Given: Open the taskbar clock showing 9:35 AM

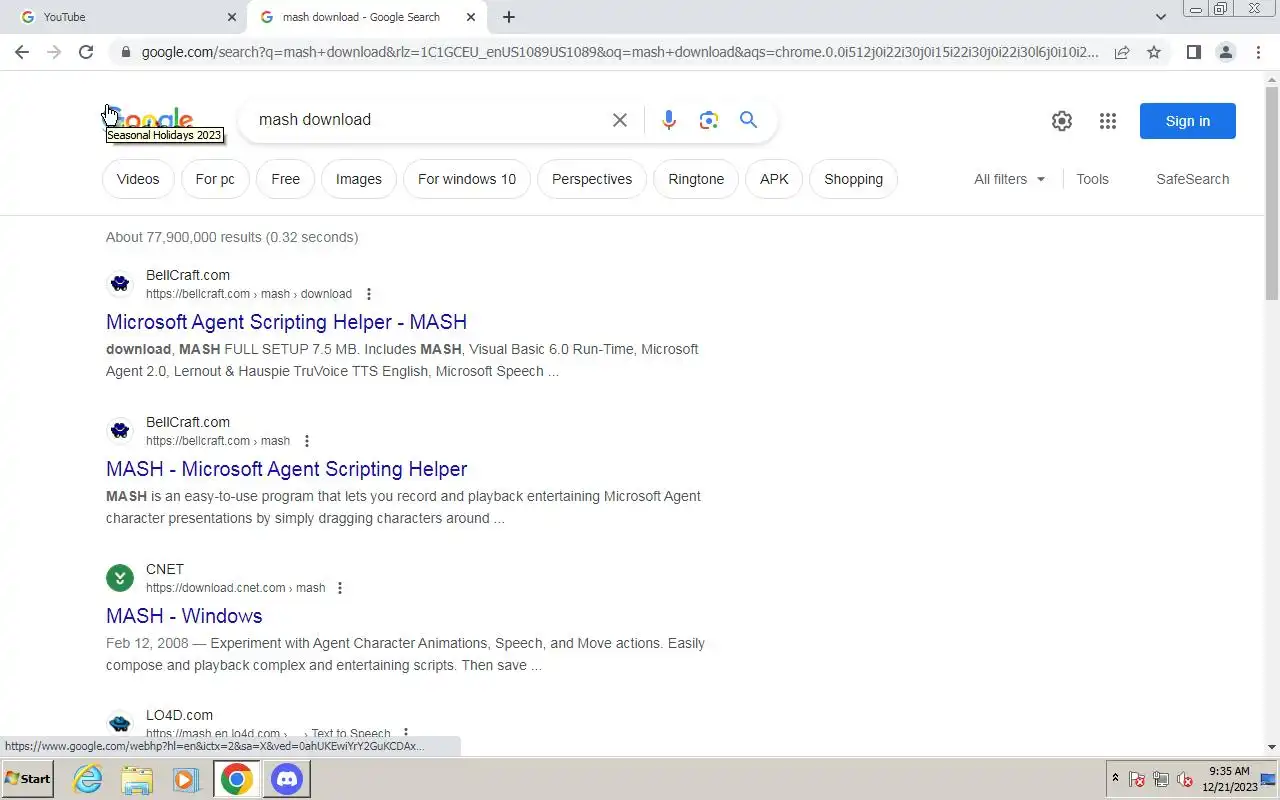Looking at the screenshot, I should pos(1230,779).
